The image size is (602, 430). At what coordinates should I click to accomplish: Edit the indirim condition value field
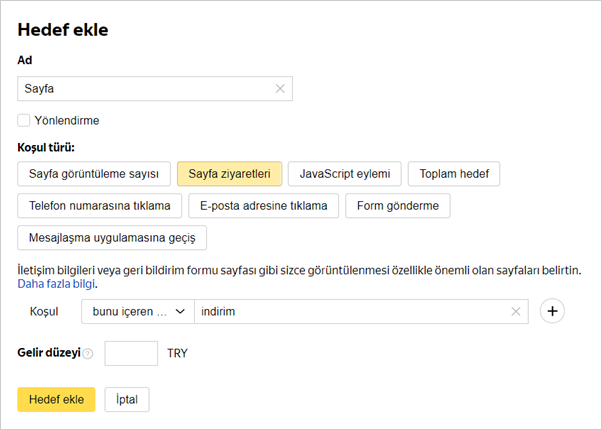click(350, 312)
